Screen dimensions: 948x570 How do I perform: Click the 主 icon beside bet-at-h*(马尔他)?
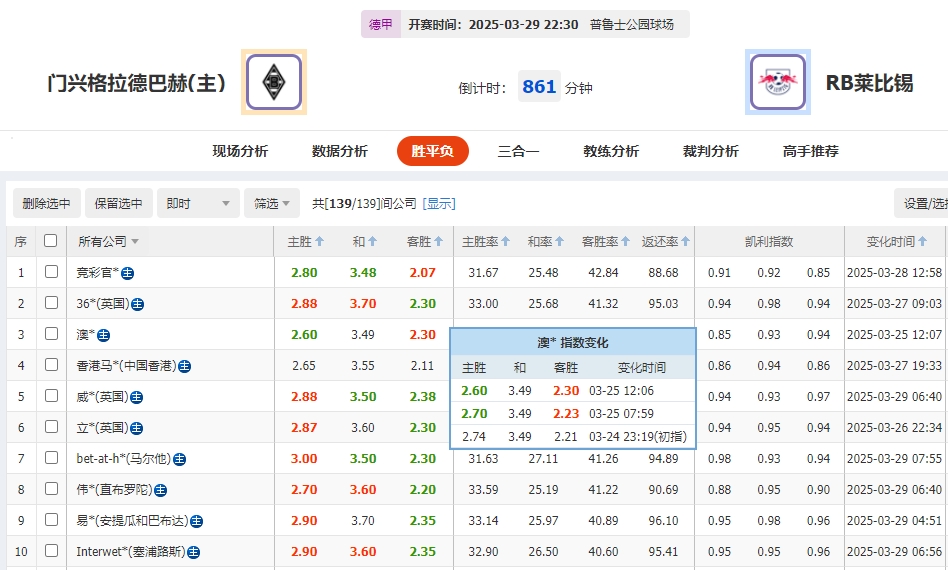point(179,459)
